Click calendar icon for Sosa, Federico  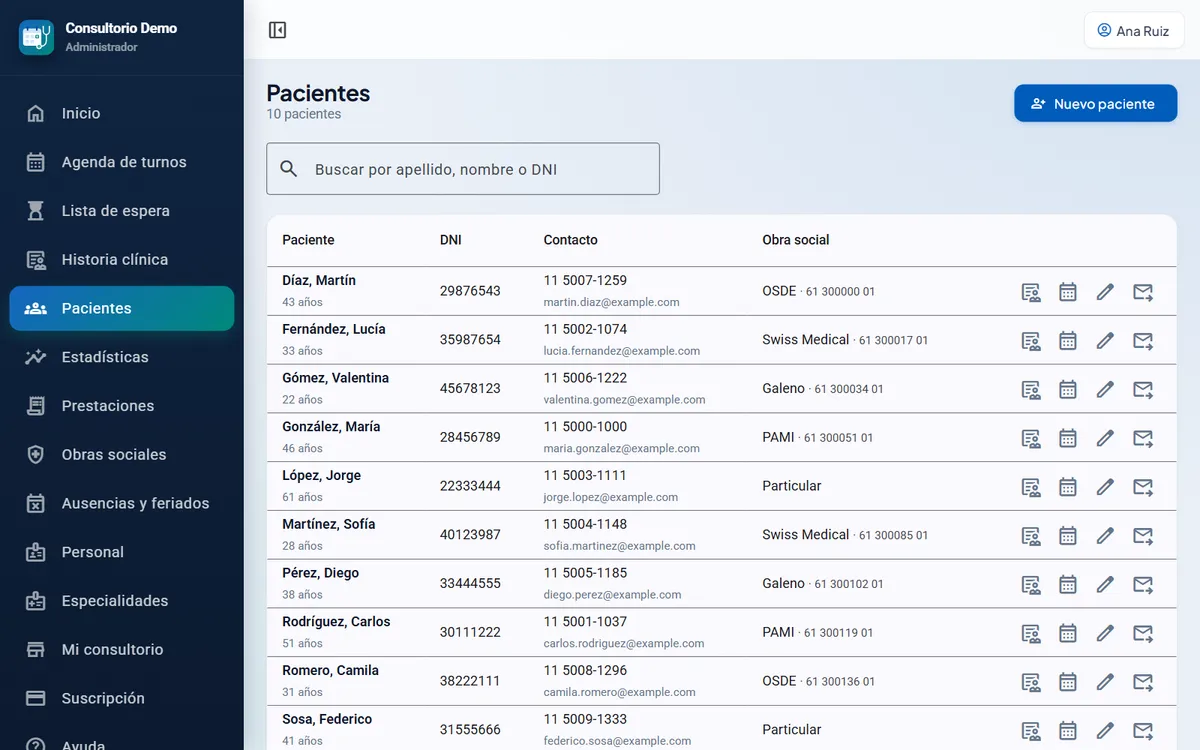pos(1068,731)
